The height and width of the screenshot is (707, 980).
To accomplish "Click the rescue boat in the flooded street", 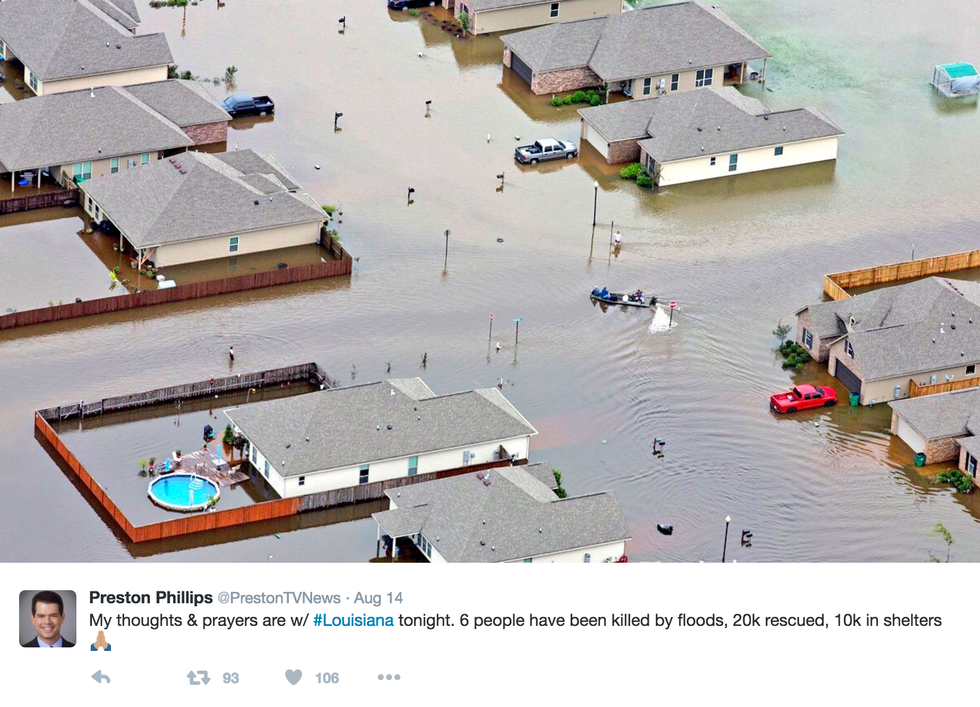I will coord(623,298).
